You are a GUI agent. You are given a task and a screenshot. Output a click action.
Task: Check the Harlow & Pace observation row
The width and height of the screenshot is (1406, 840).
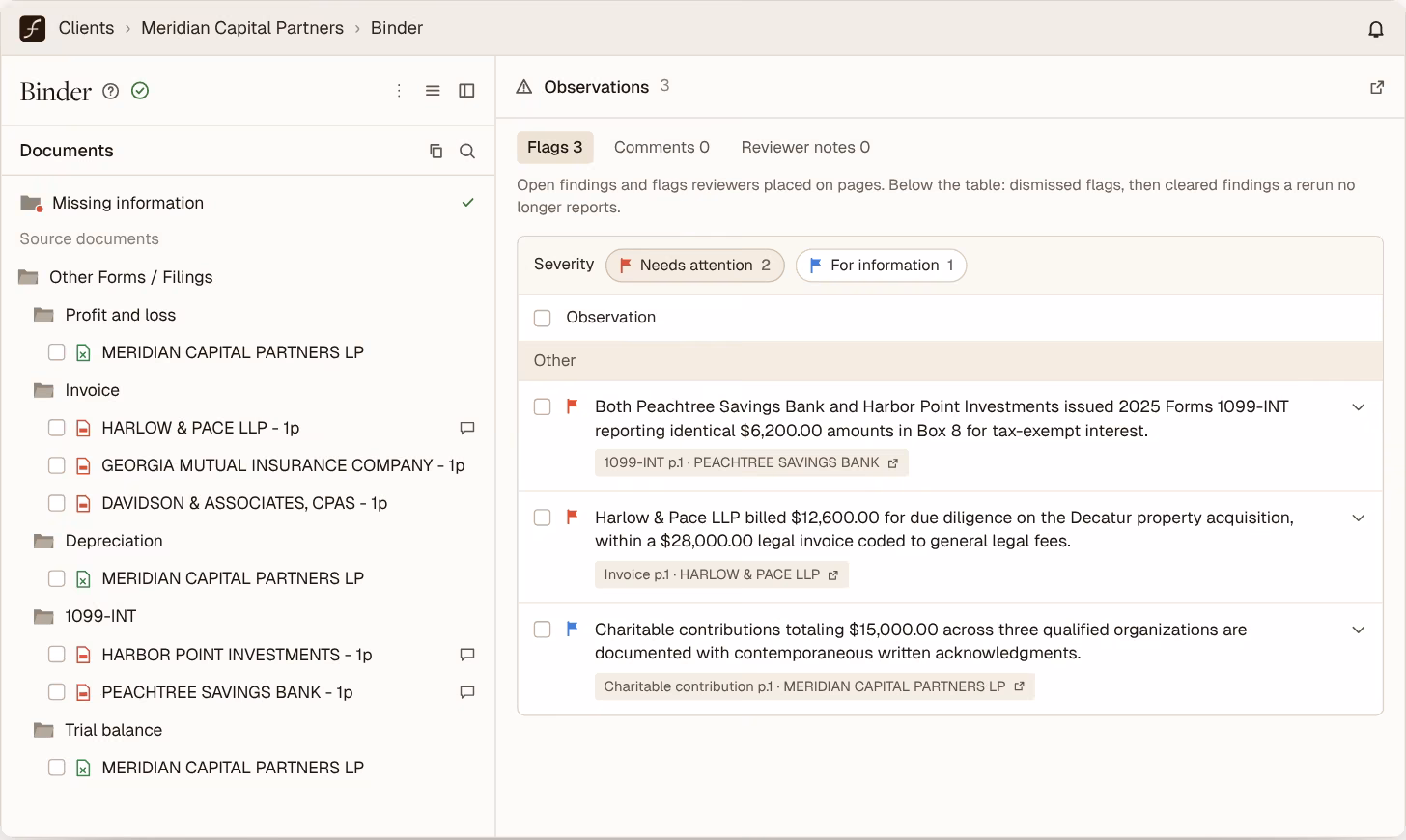pyautogui.click(x=543, y=518)
